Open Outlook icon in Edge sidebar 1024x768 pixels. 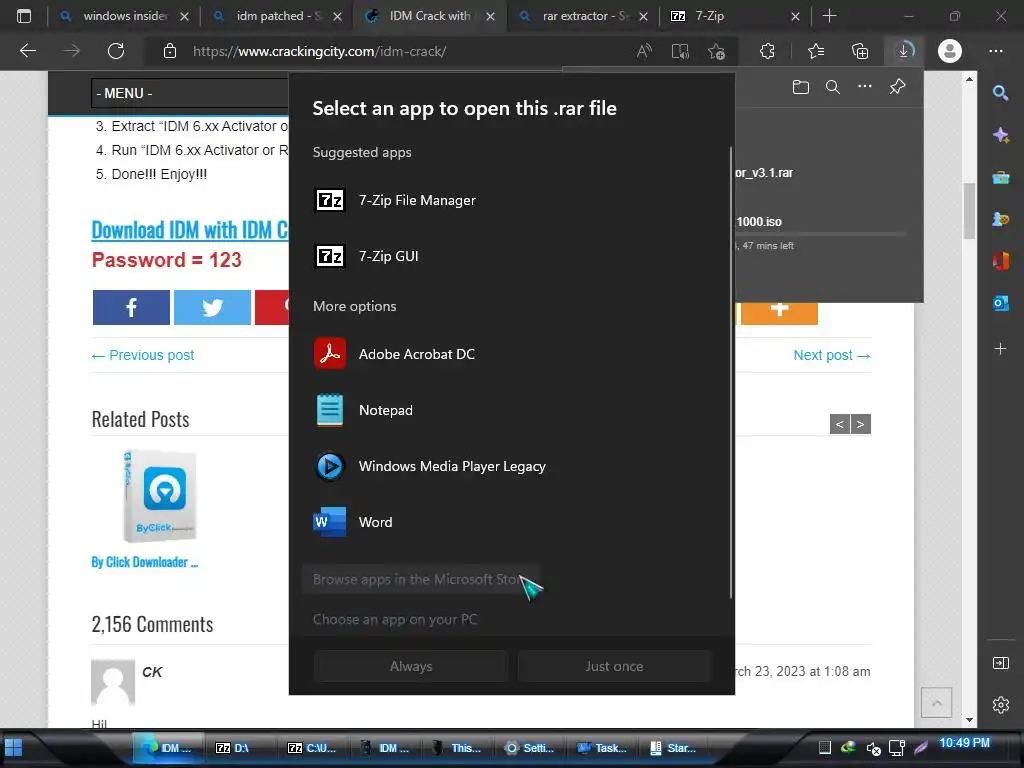point(1000,303)
